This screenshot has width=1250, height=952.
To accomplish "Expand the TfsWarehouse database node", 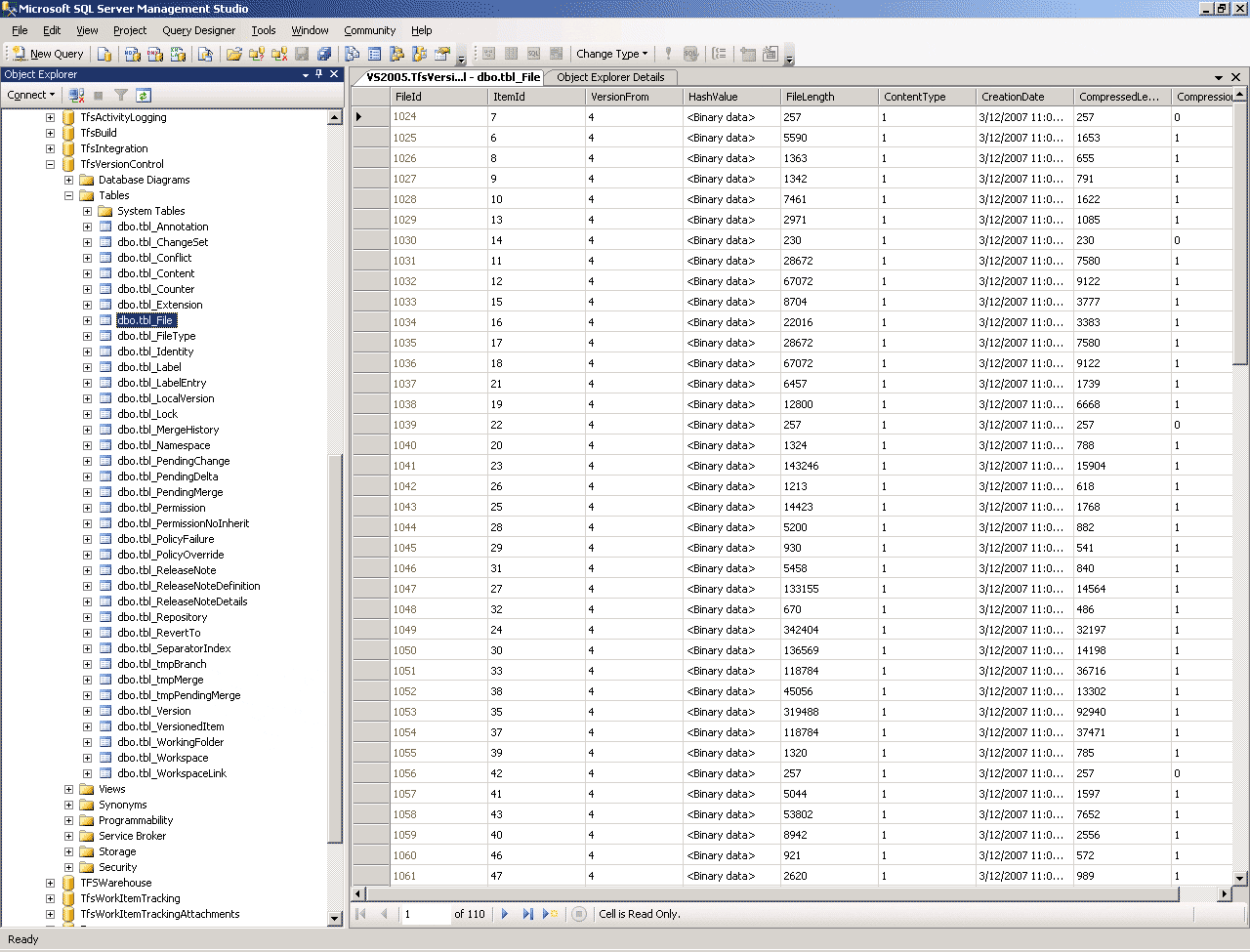I will 50,883.
